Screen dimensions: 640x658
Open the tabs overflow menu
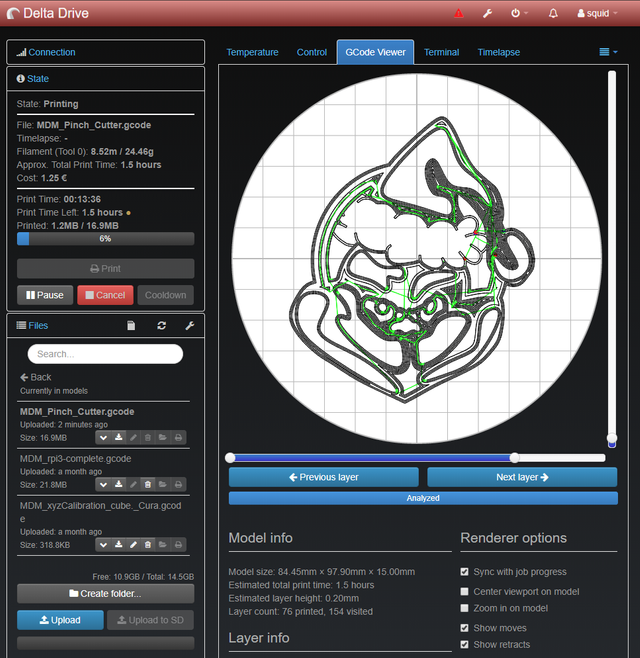tap(608, 52)
